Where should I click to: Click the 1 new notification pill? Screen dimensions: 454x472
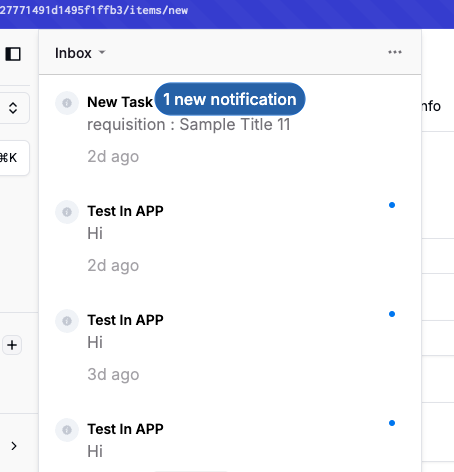230,99
